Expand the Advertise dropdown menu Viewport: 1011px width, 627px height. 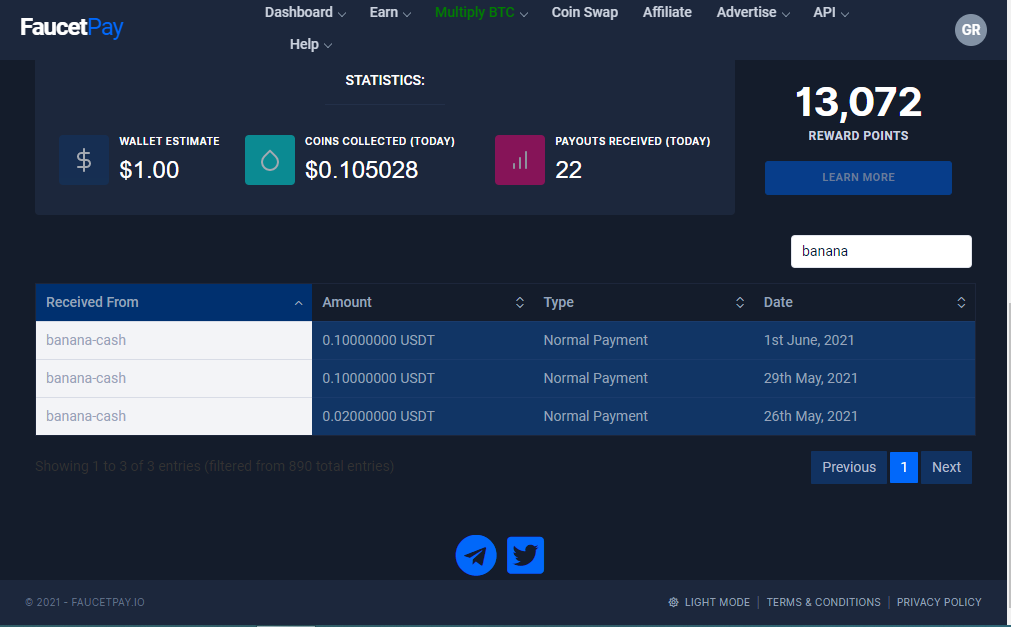pos(752,12)
